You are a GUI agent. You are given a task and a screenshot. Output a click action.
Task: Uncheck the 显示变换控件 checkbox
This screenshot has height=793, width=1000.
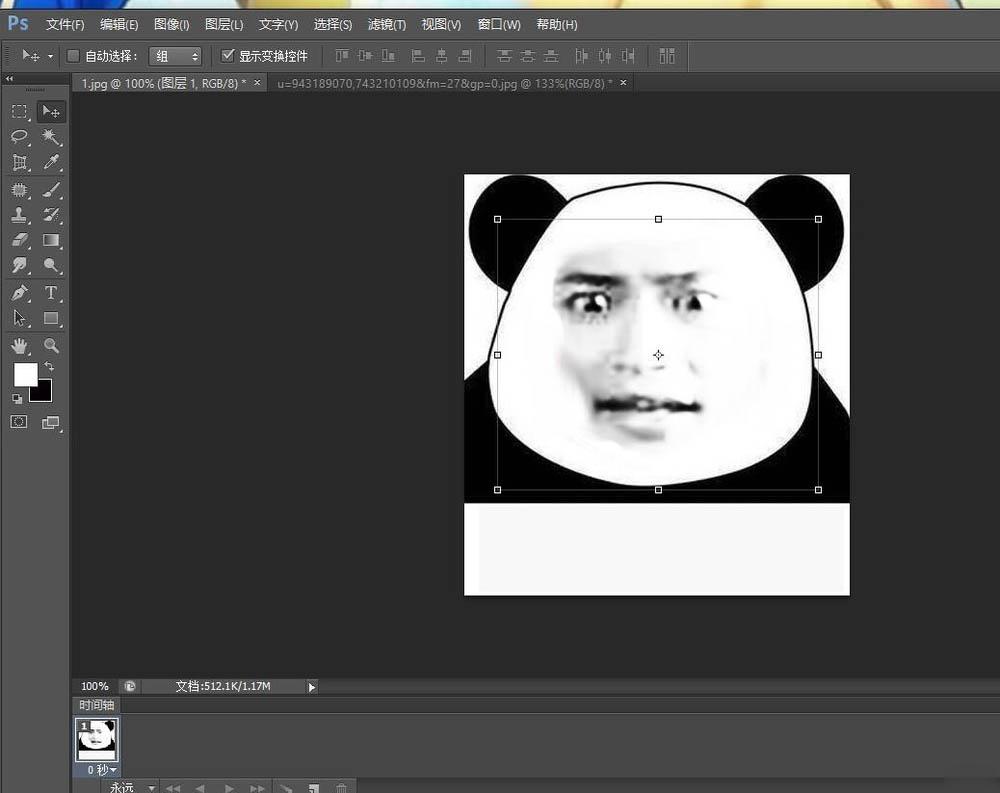[x=228, y=56]
